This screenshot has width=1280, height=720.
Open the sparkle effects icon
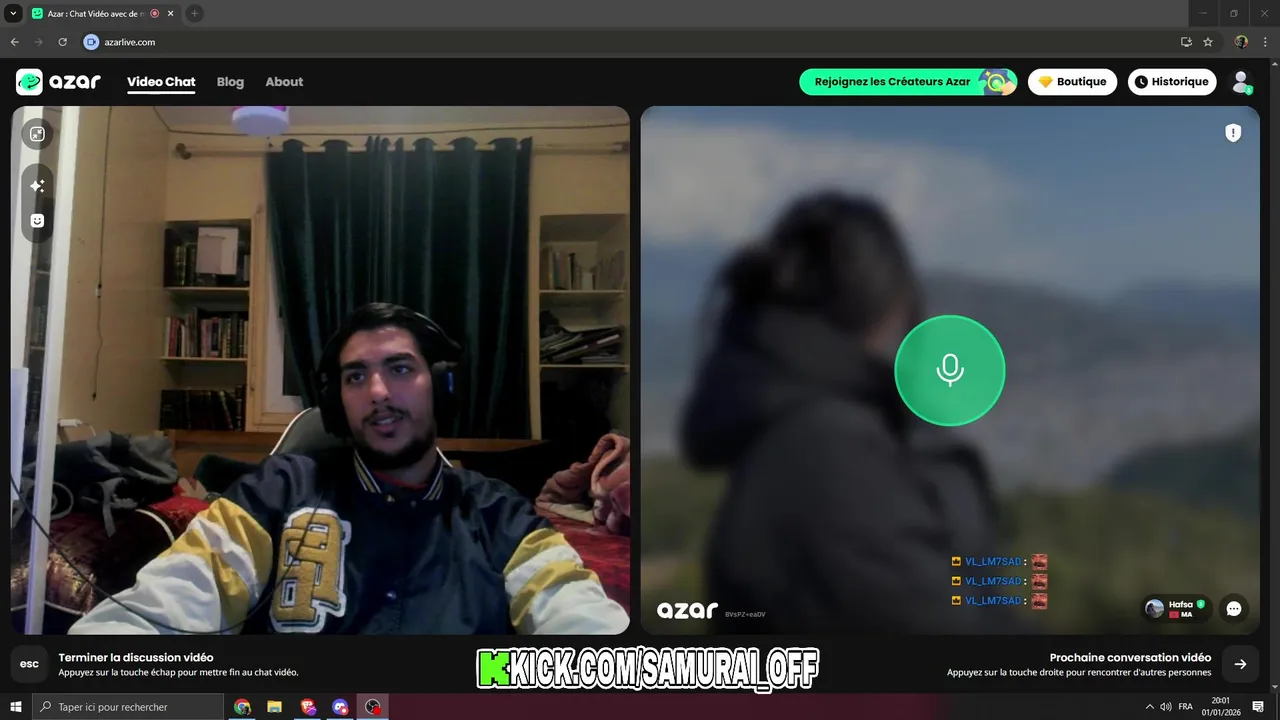pyautogui.click(x=37, y=186)
